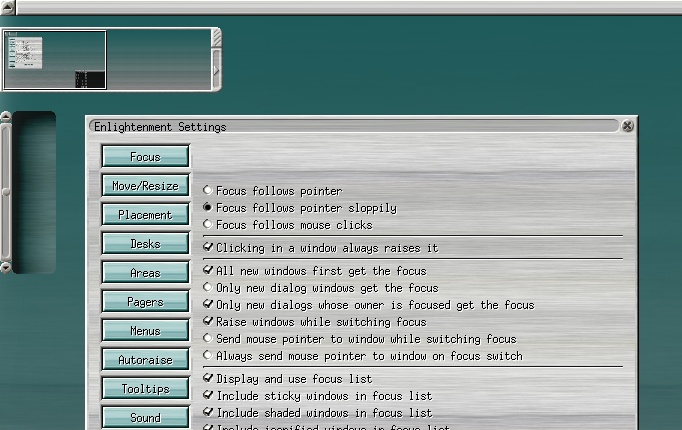Image resolution: width=682 pixels, height=430 pixels.
Task: Click the iconbox vertical scrollbar handle
Action: pos(6,192)
